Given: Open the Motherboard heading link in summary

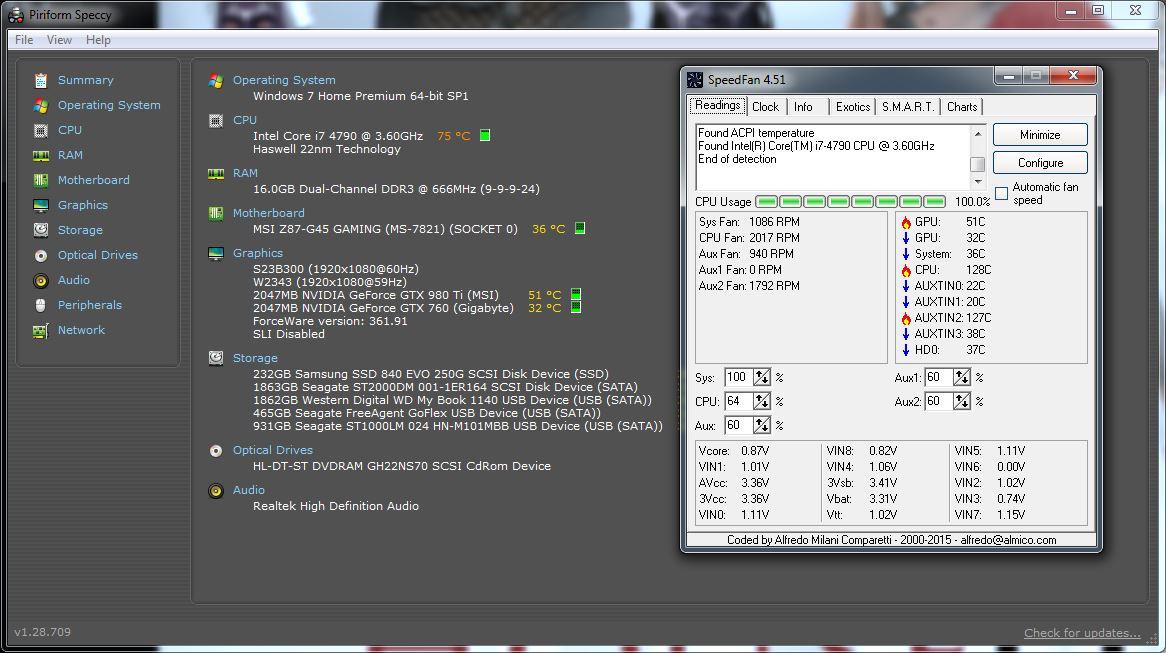Looking at the screenshot, I should (x=268, y=213).
